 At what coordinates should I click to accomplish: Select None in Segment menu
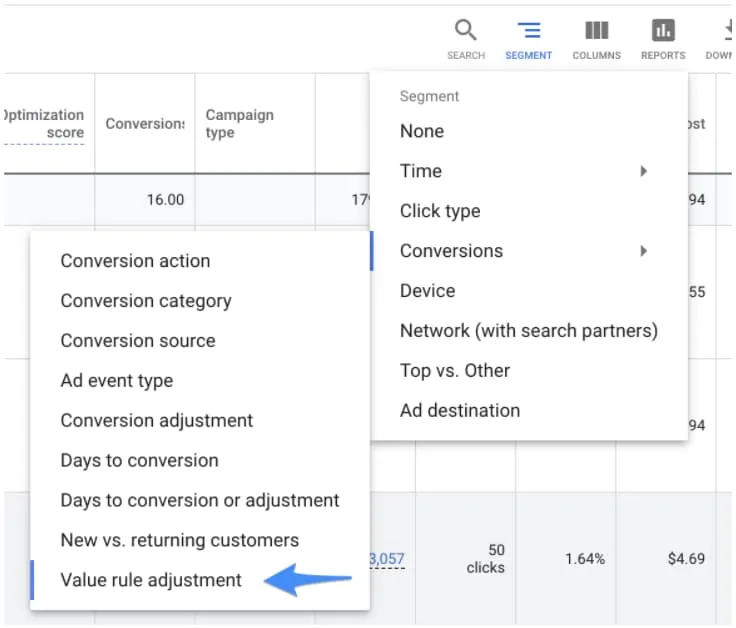point(422,131)
